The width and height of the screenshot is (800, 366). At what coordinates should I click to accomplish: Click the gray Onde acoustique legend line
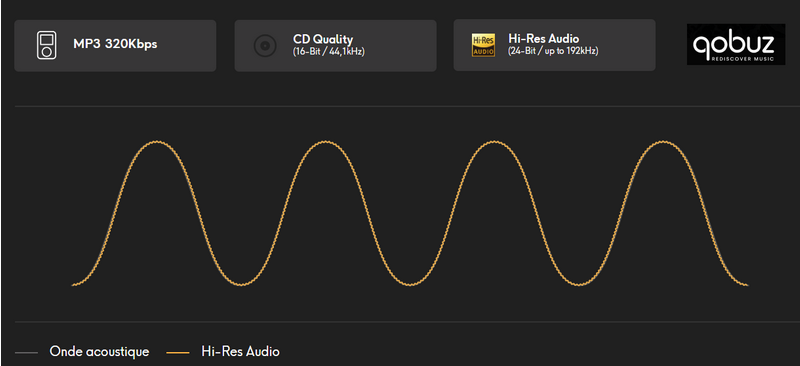pyautogui.click(x=27, y=352)
